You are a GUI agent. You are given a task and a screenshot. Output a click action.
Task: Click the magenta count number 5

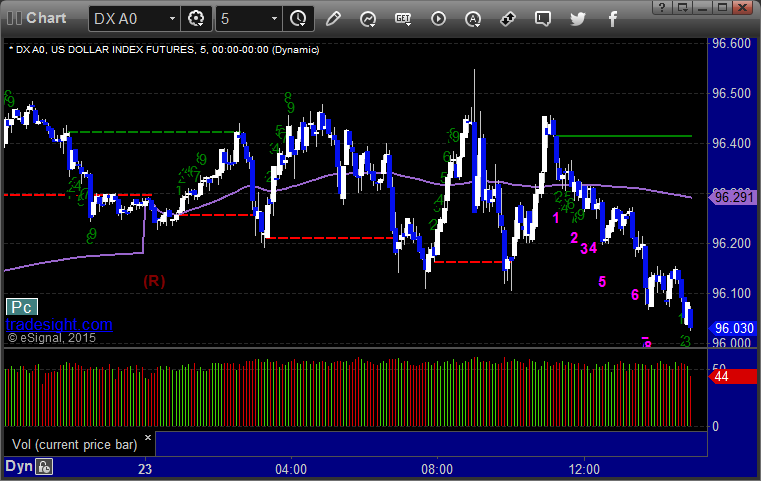coord(602,282)
